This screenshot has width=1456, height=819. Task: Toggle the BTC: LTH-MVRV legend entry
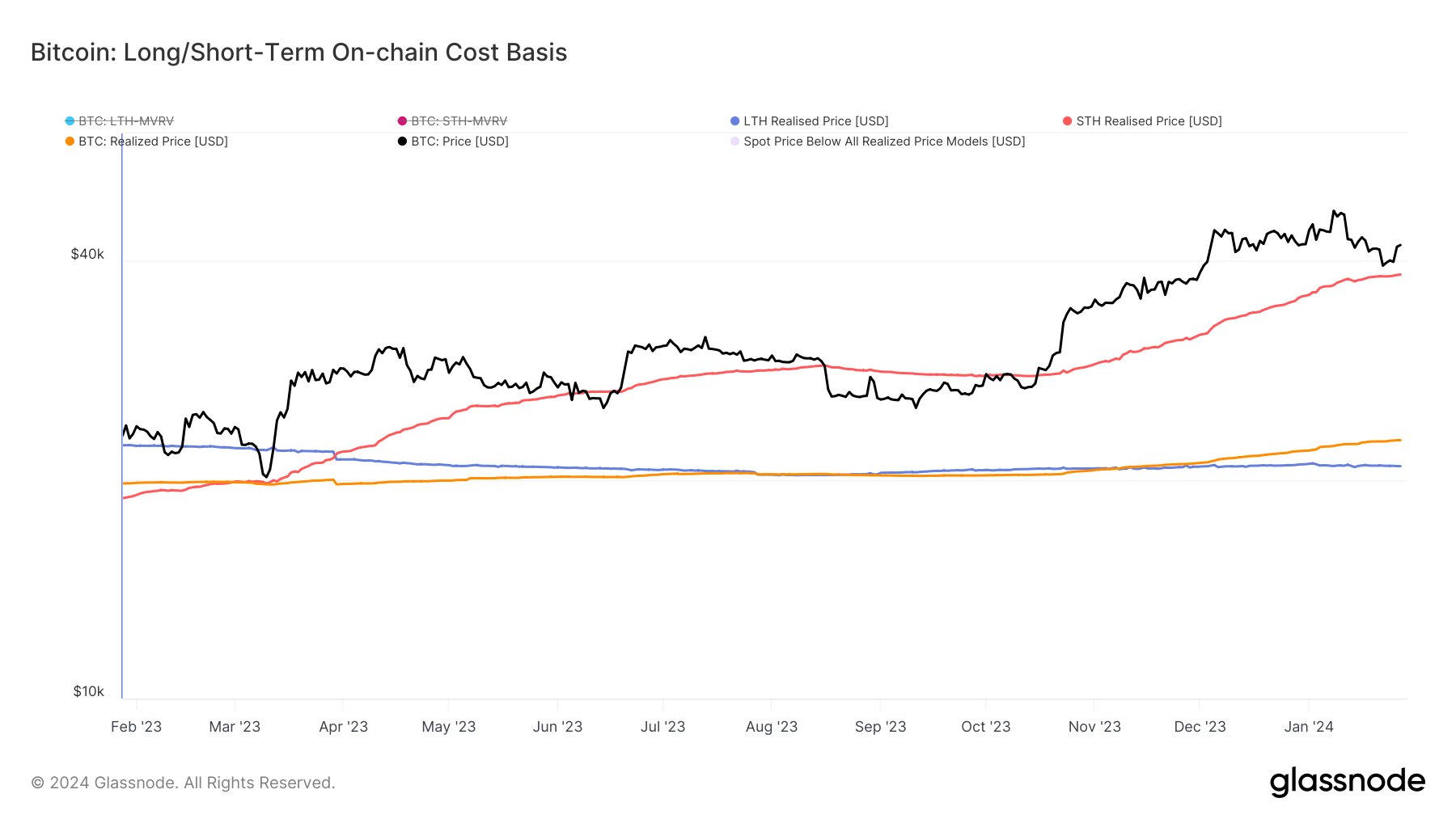pos(125,121)
